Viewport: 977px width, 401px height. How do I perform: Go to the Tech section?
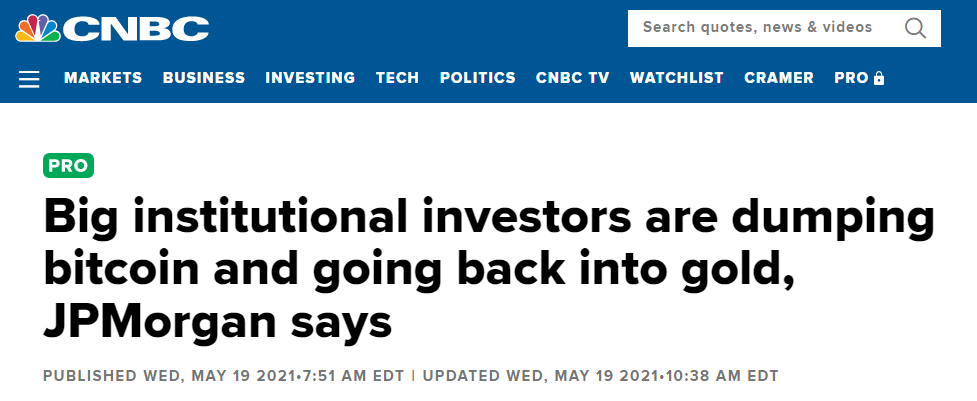398,78
